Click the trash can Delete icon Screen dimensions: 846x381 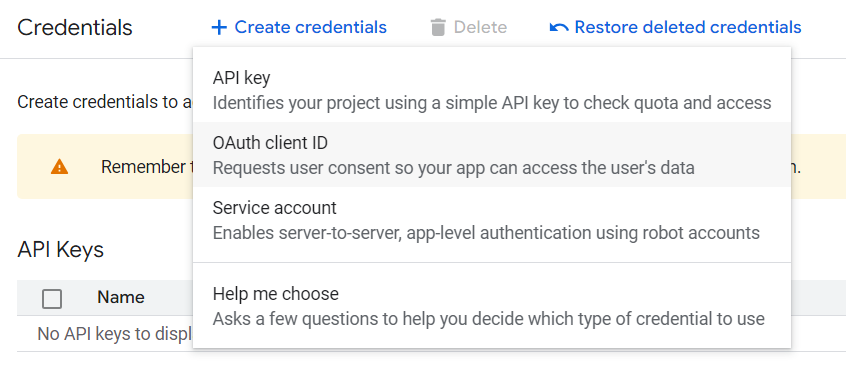(x=438, y=27)
